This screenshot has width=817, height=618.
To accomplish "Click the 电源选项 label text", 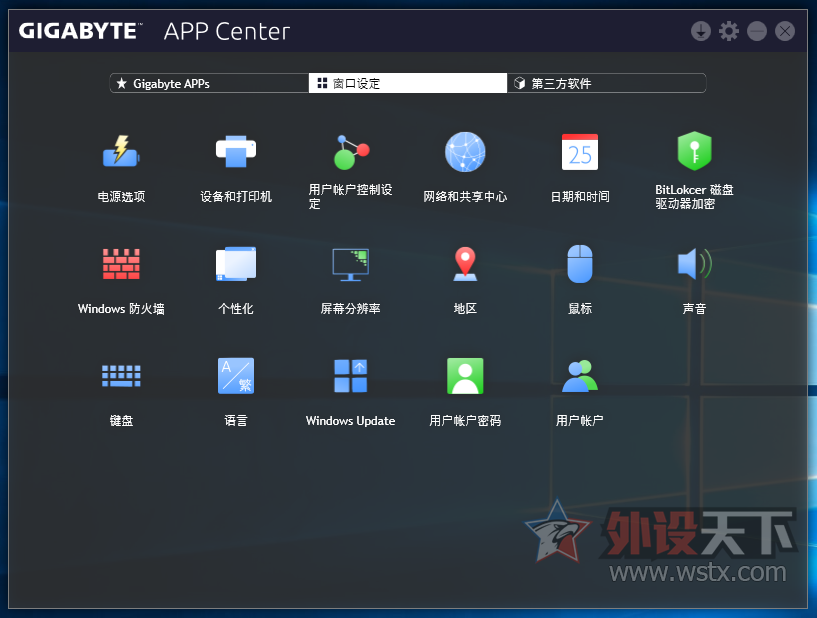I will click(x=121, y=197).
